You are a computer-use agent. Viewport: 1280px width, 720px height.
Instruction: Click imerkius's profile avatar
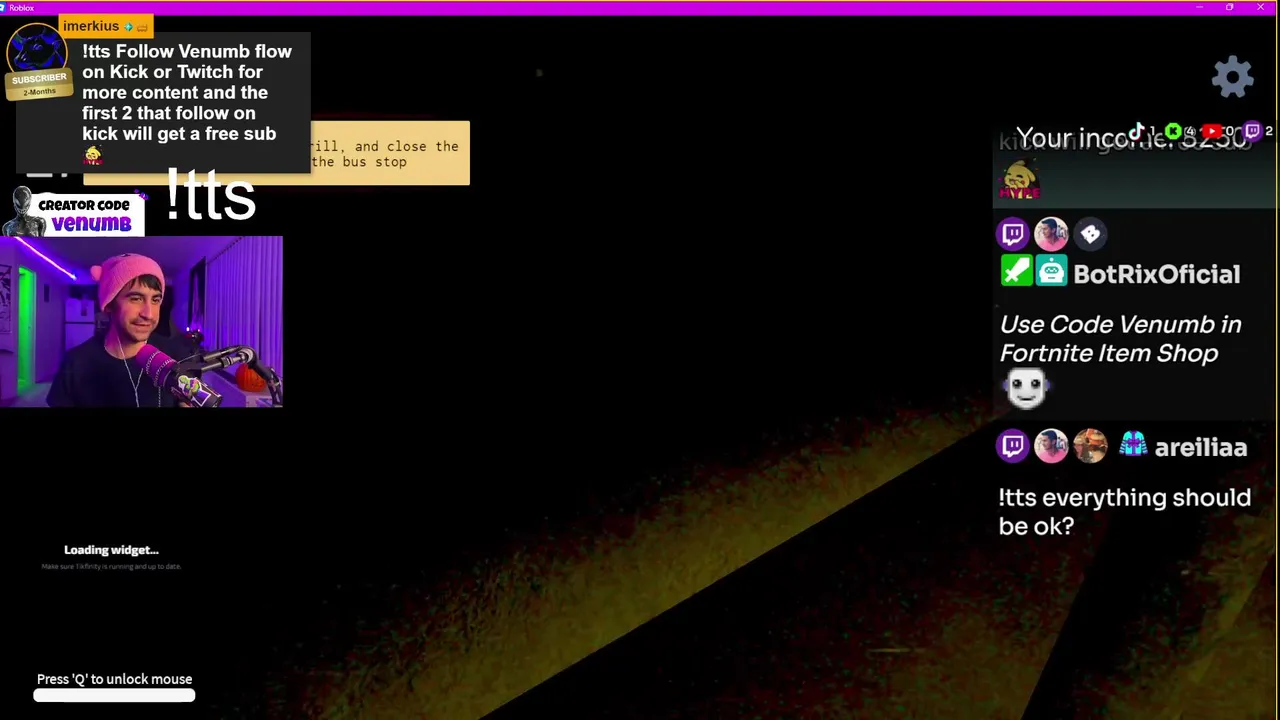point(37,48)
